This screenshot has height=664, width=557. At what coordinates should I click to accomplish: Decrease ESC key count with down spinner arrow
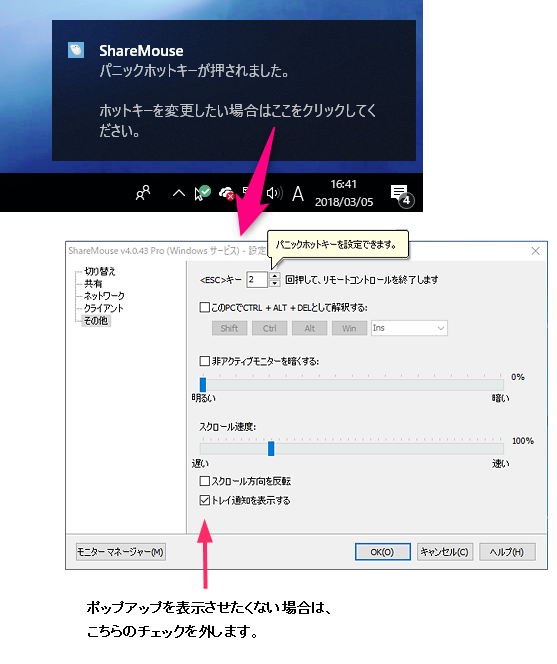(274, 283)
